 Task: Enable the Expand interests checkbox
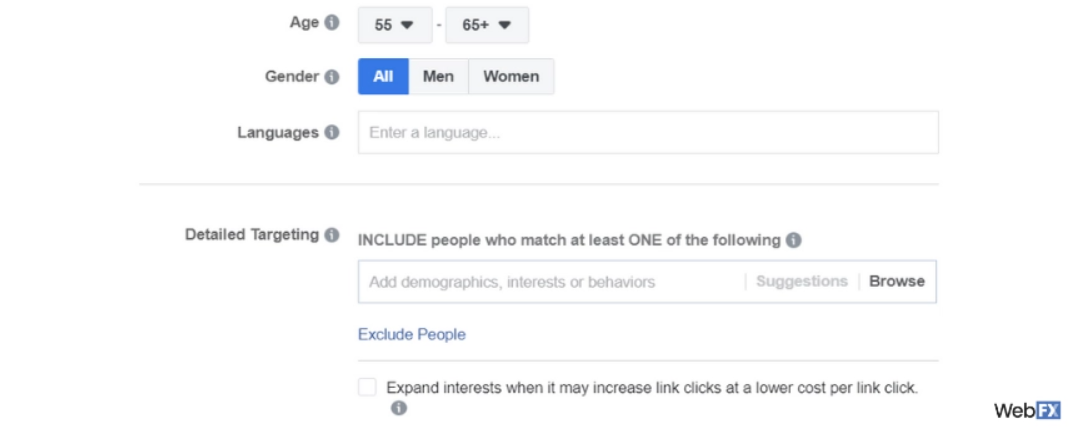tap(368, 387)
